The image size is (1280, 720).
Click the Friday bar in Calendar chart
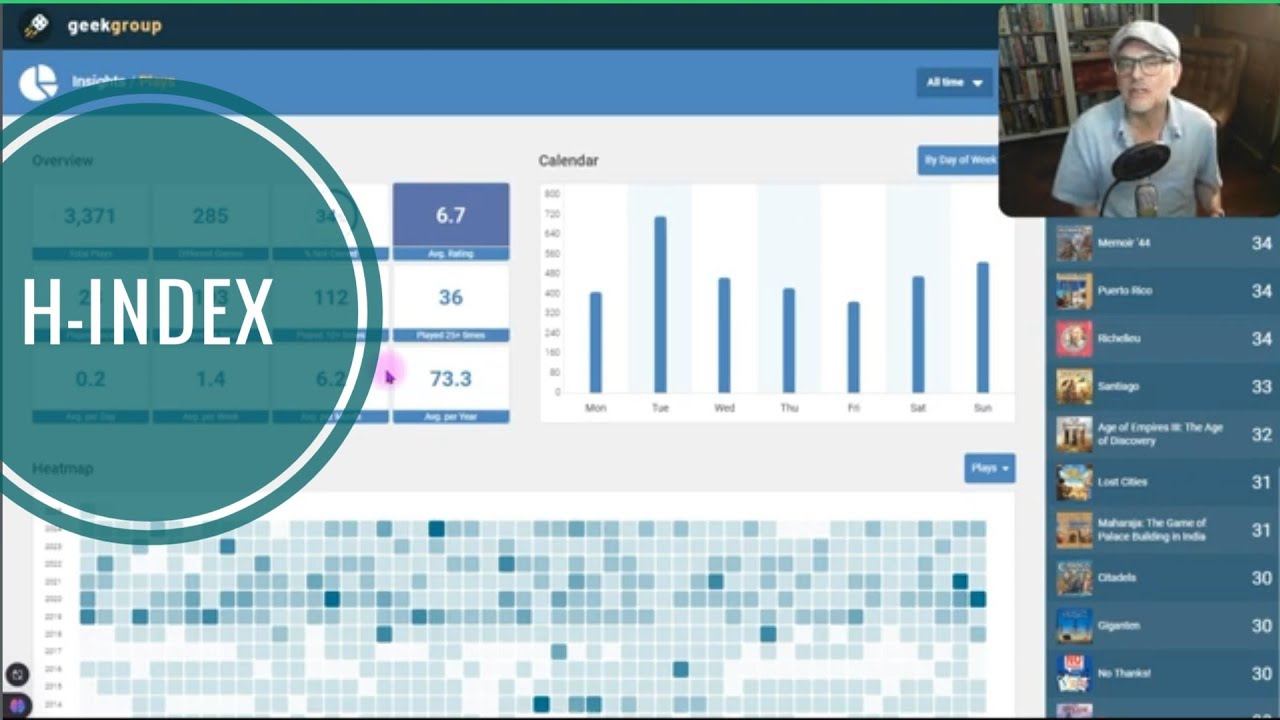853,347
